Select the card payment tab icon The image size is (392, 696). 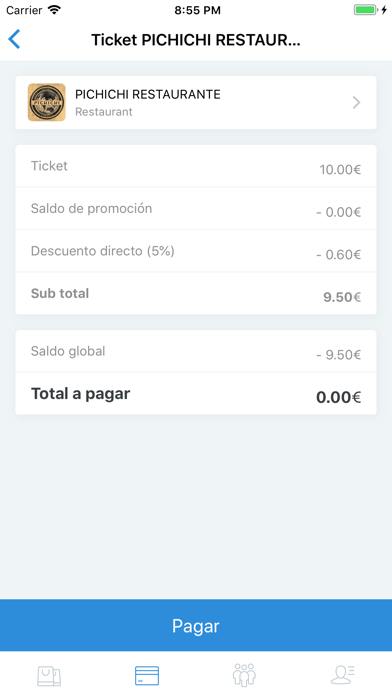point(147,676)
